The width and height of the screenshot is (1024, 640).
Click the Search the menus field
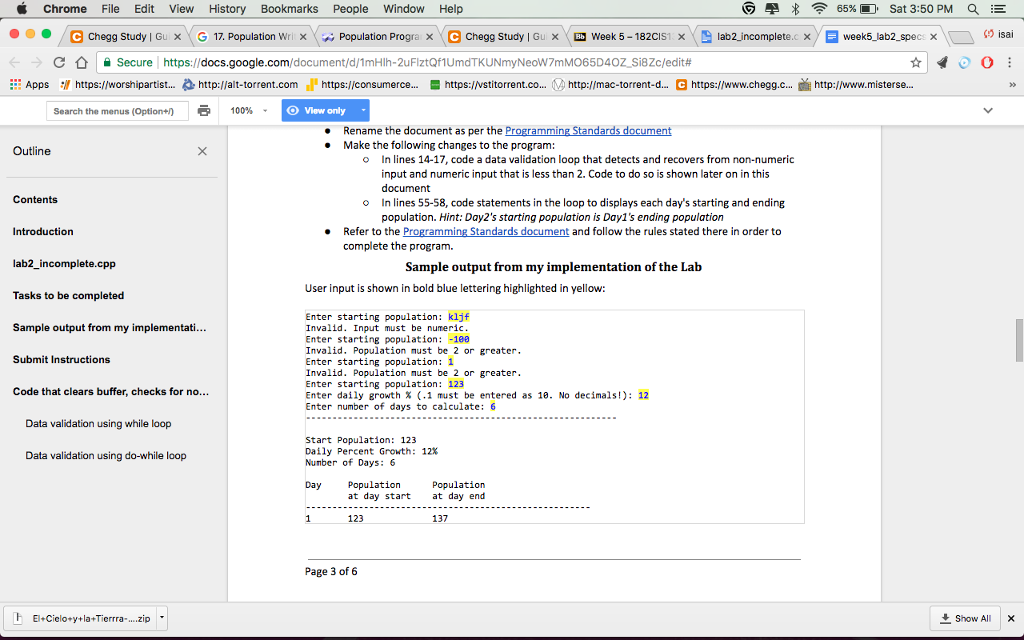coord(113,111)
